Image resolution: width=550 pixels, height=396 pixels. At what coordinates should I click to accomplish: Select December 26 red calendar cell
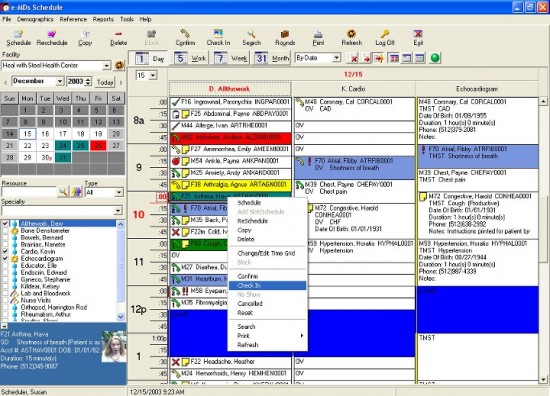98,146
